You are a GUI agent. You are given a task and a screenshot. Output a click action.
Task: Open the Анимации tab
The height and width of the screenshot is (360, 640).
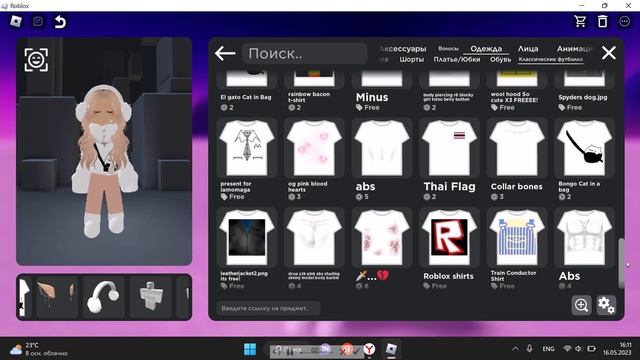574,49
